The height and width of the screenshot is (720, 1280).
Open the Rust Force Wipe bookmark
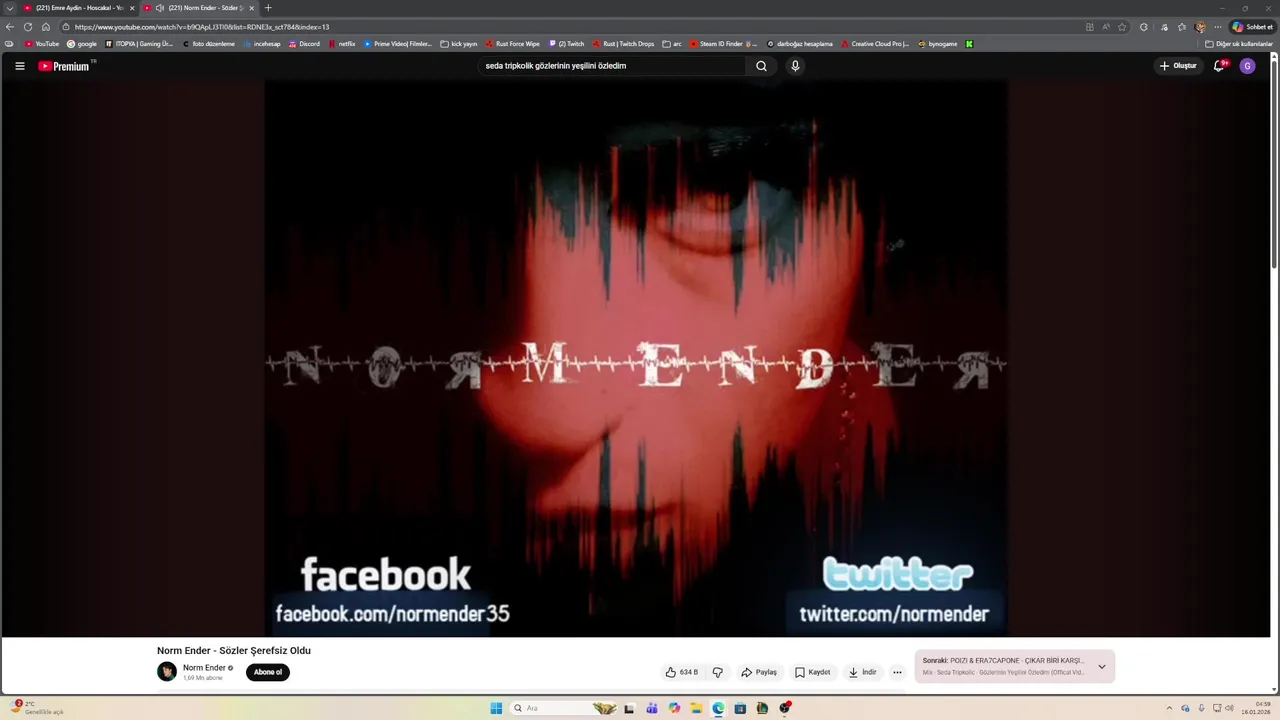click(x=513, y=44)
